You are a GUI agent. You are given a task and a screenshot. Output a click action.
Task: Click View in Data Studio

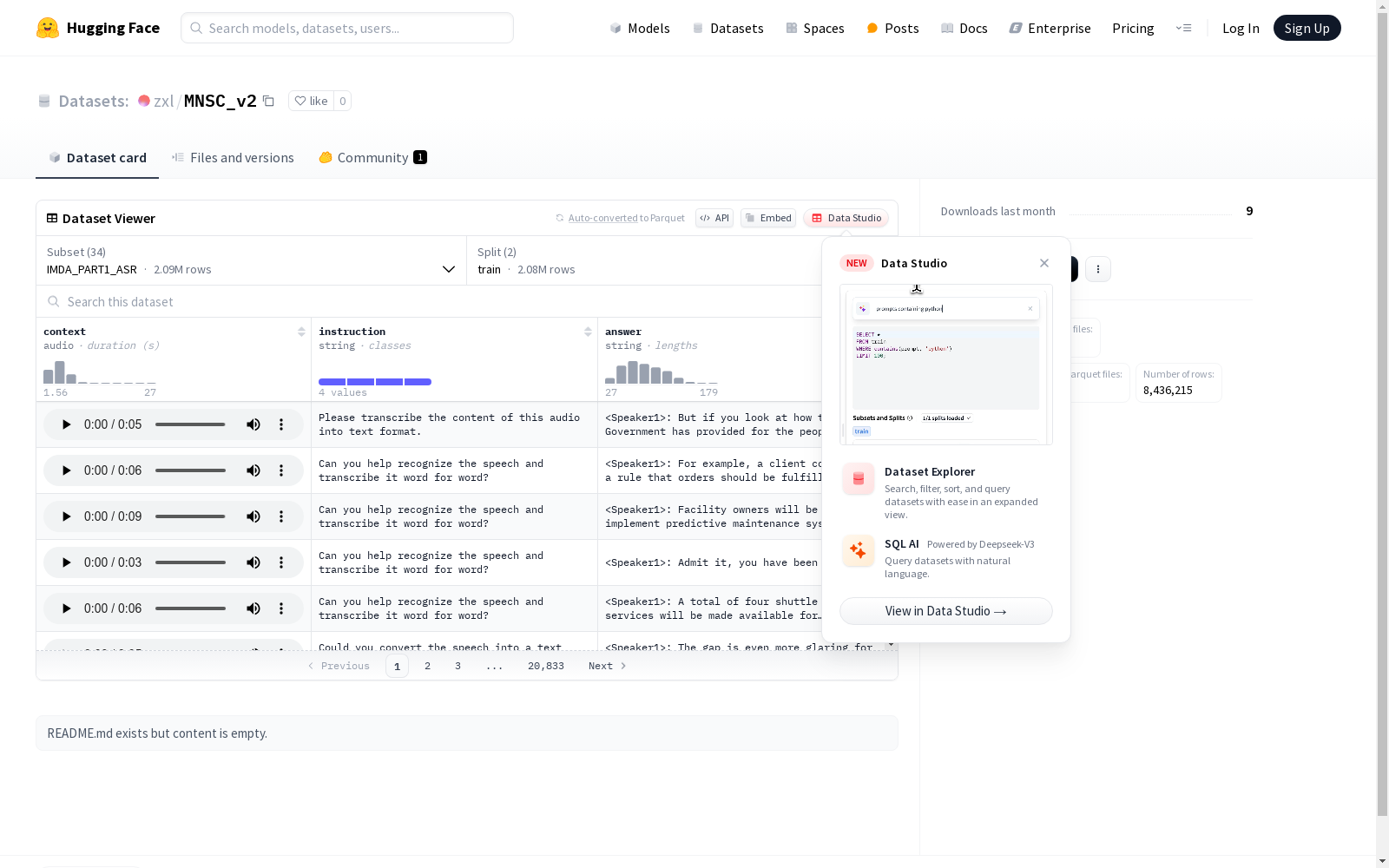pyautogui.click(x=946, y=611)
